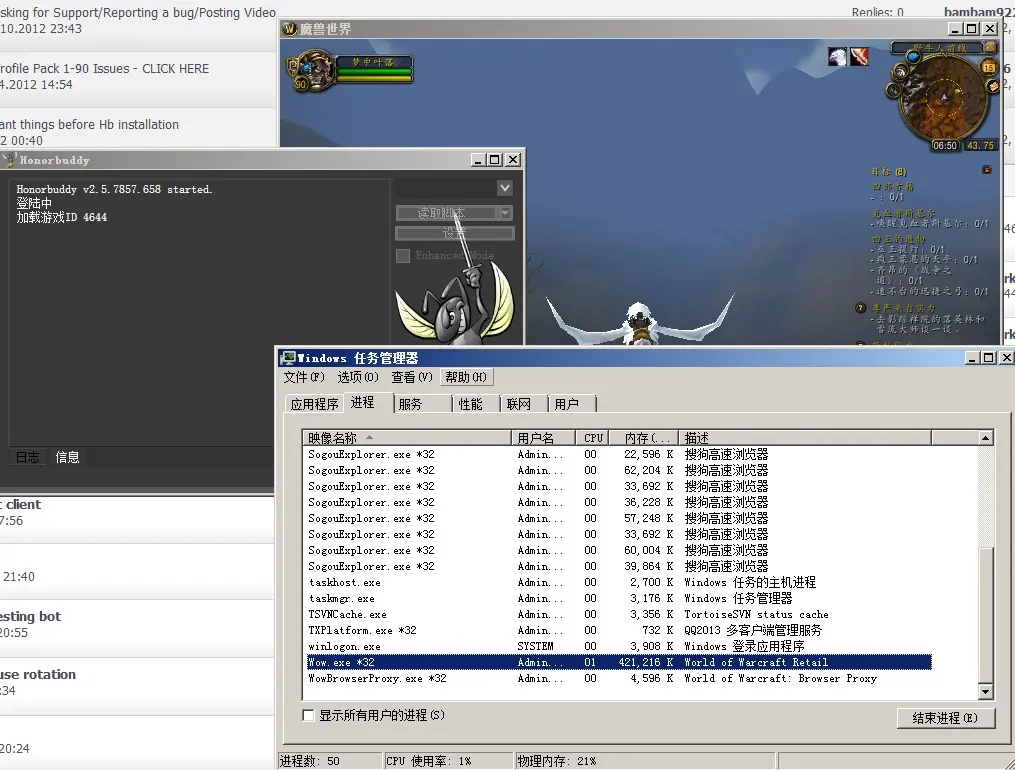Click the process list scrollbar thumb

[x=985, y=613]
